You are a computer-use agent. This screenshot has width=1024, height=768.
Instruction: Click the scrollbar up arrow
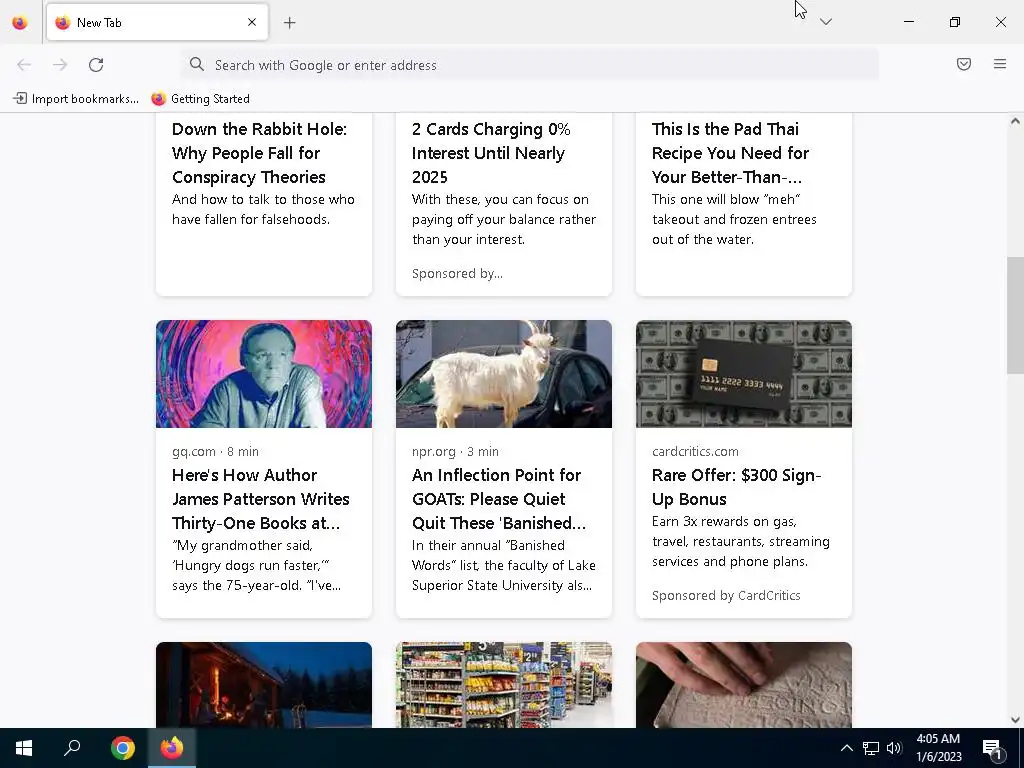click(1015, 121)
